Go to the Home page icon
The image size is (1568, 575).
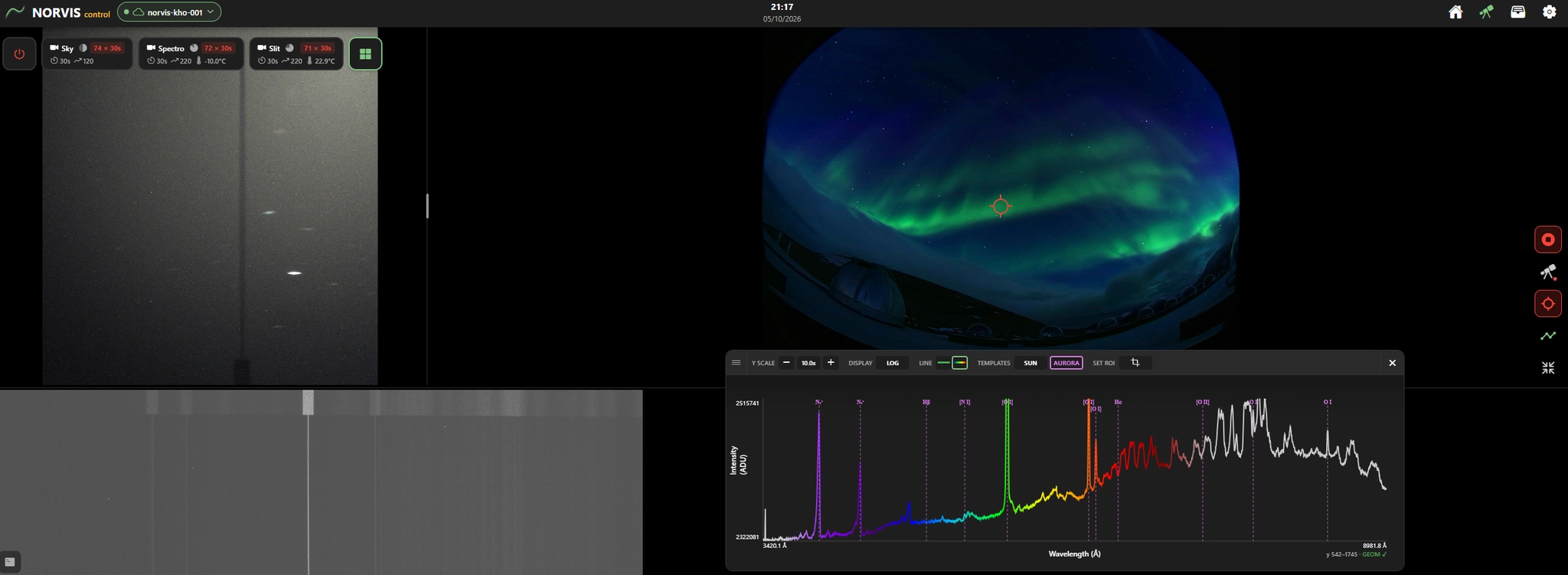[1455, 12]
